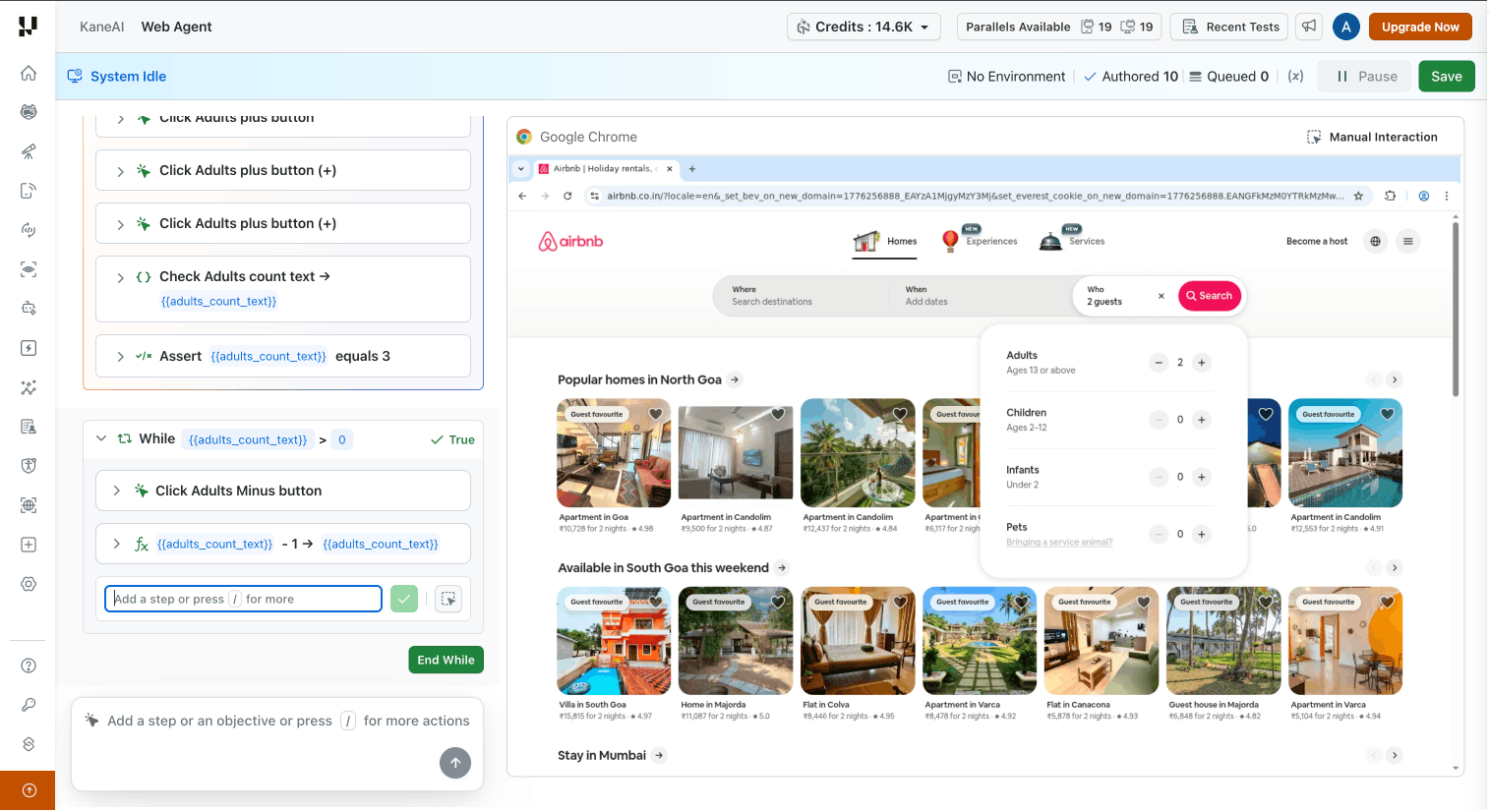Switch to the Airbnb Experiences tab
This screenshot has width=1489, height=812.
click(x=980, y=241)
